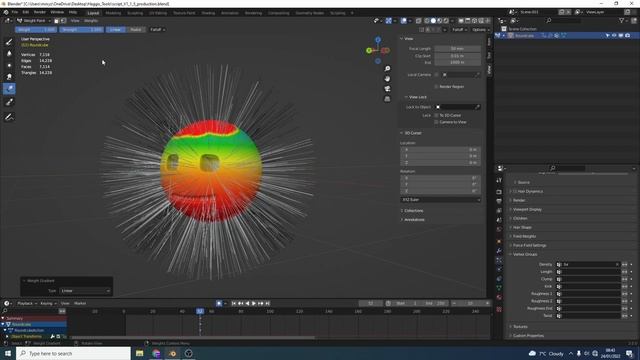Click the pan hand viewport icon
The image size is (640, 360).
click(x=387, y=79)
